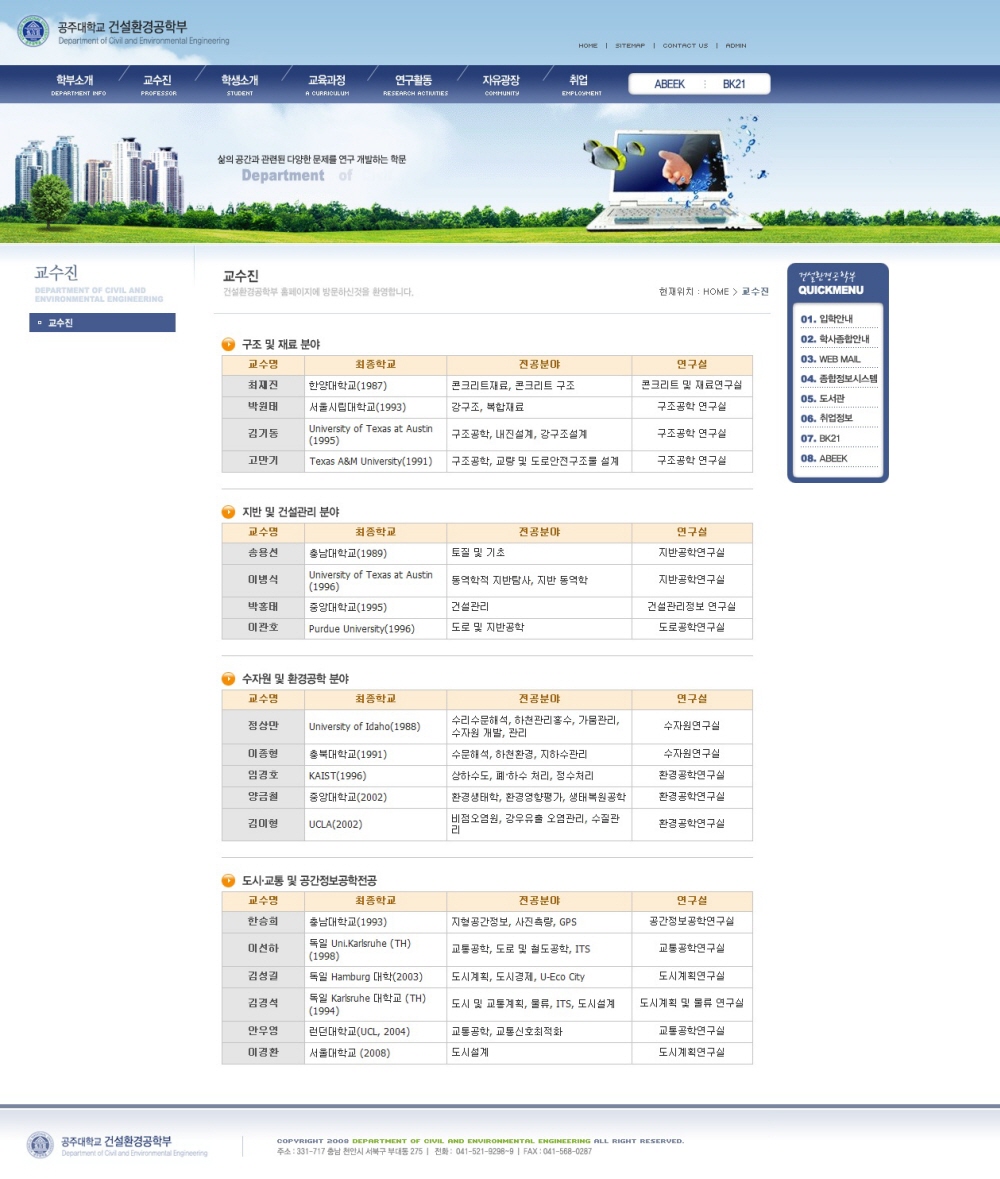Select 자유광장 community menu

click(501, 84)
